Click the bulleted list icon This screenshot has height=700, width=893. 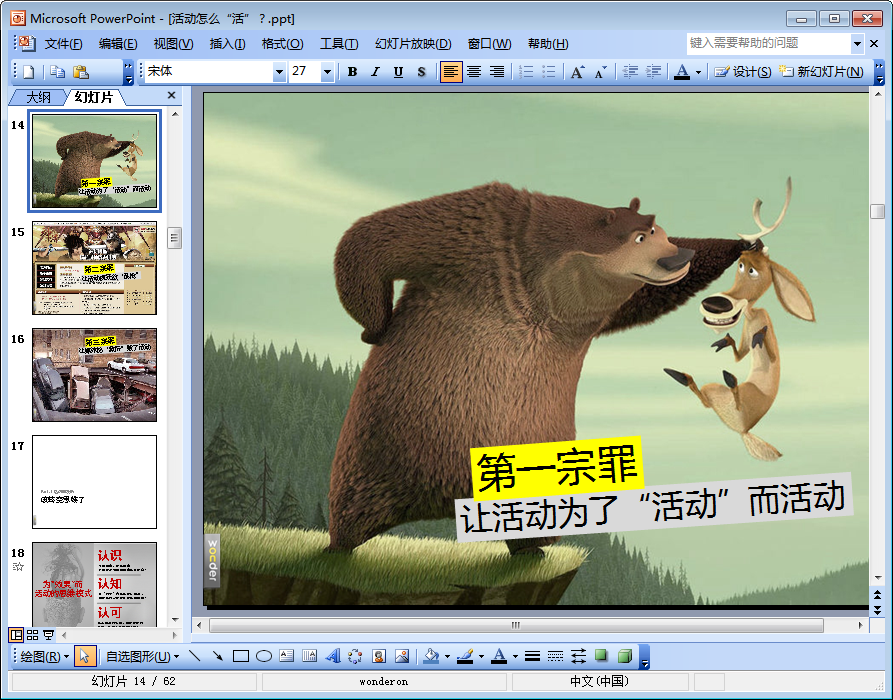pyautogui.click(x=548, y=72)
